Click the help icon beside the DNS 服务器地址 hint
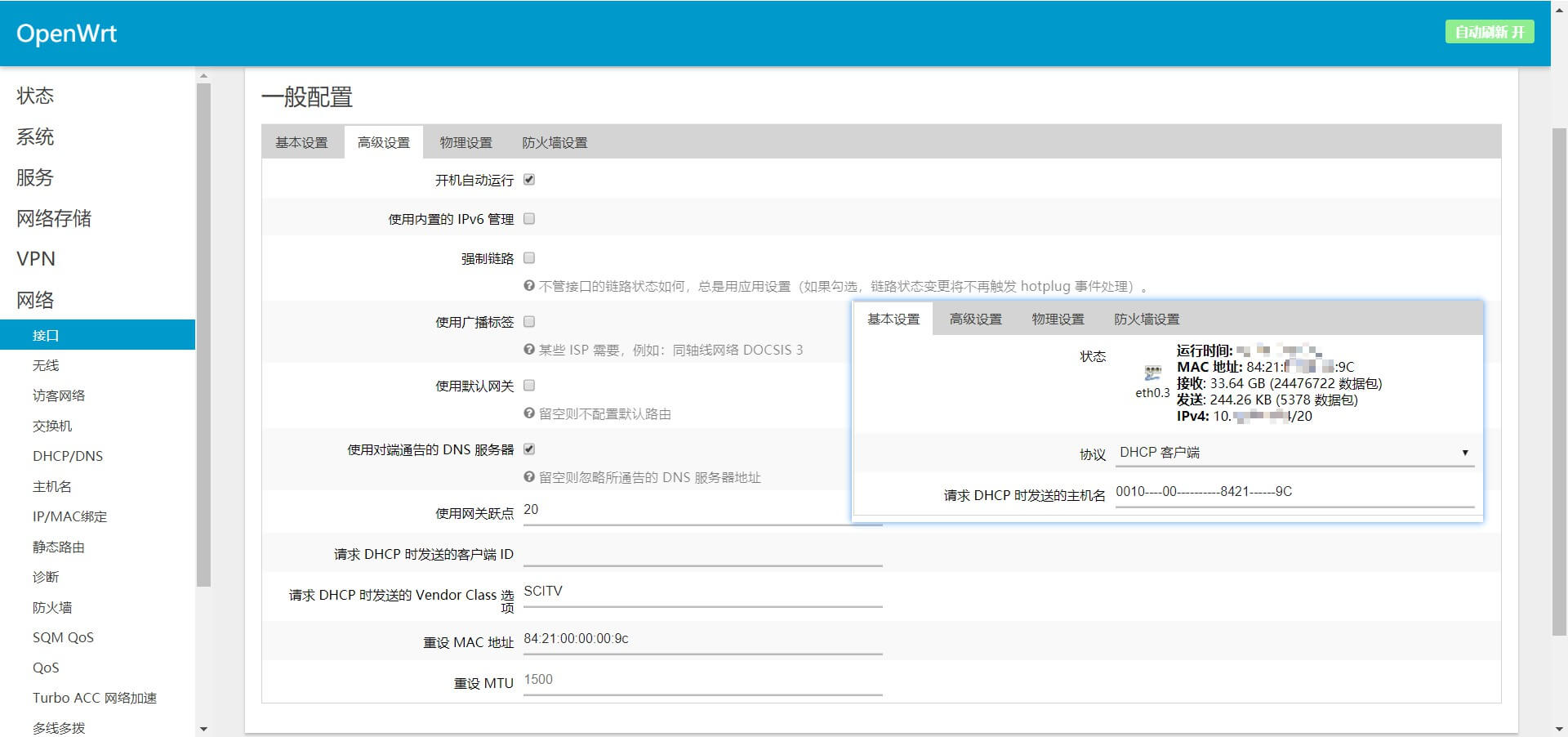Screen dimensions: 1568x737 [529, 477]
